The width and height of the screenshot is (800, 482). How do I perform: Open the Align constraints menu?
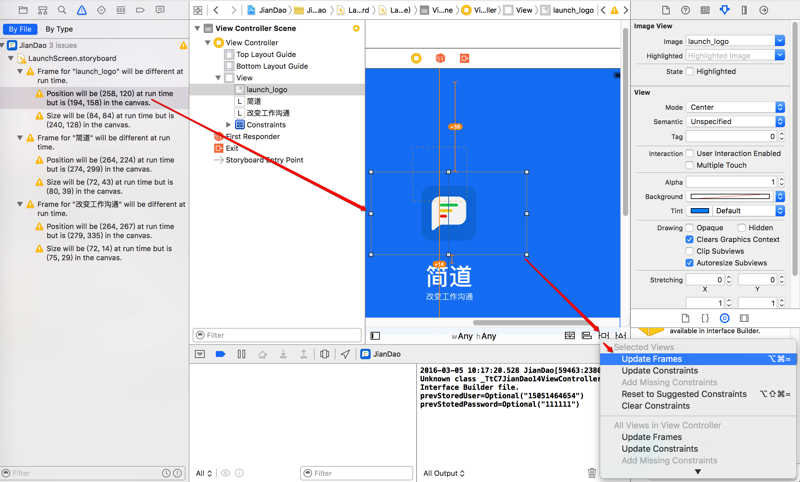[x=587, y=336]
